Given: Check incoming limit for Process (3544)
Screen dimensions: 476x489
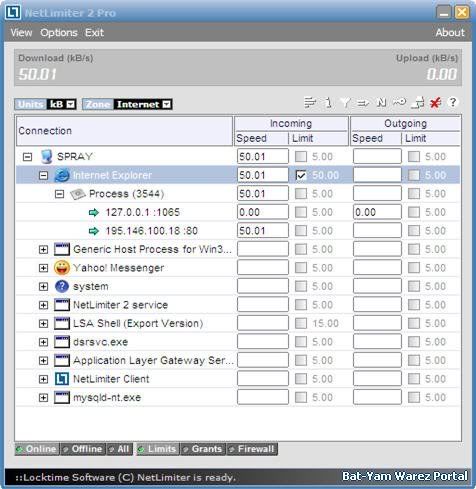Looking at the screenshot, I should [301, 194].
